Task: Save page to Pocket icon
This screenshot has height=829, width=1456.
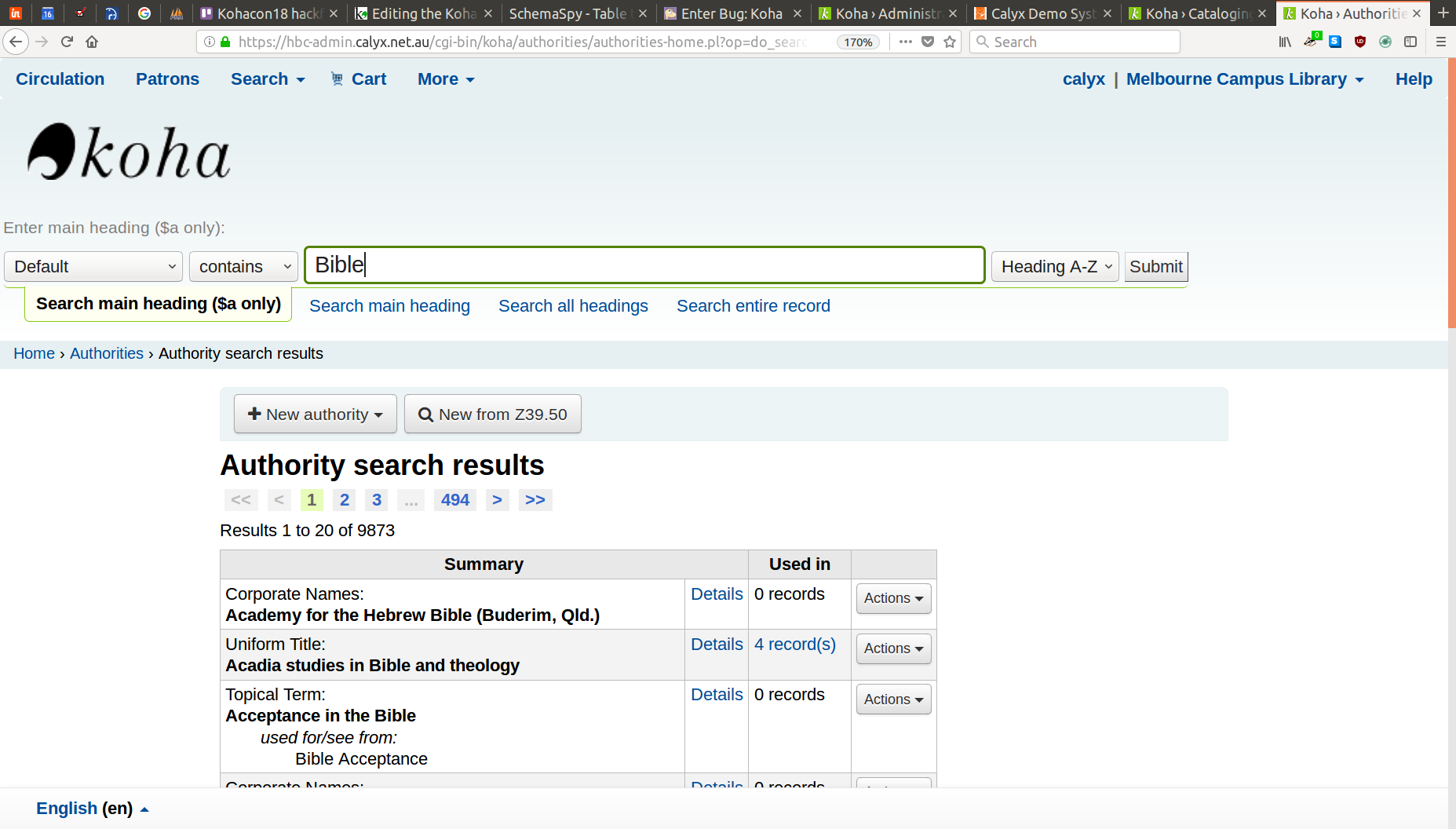Action: point(928,42)
